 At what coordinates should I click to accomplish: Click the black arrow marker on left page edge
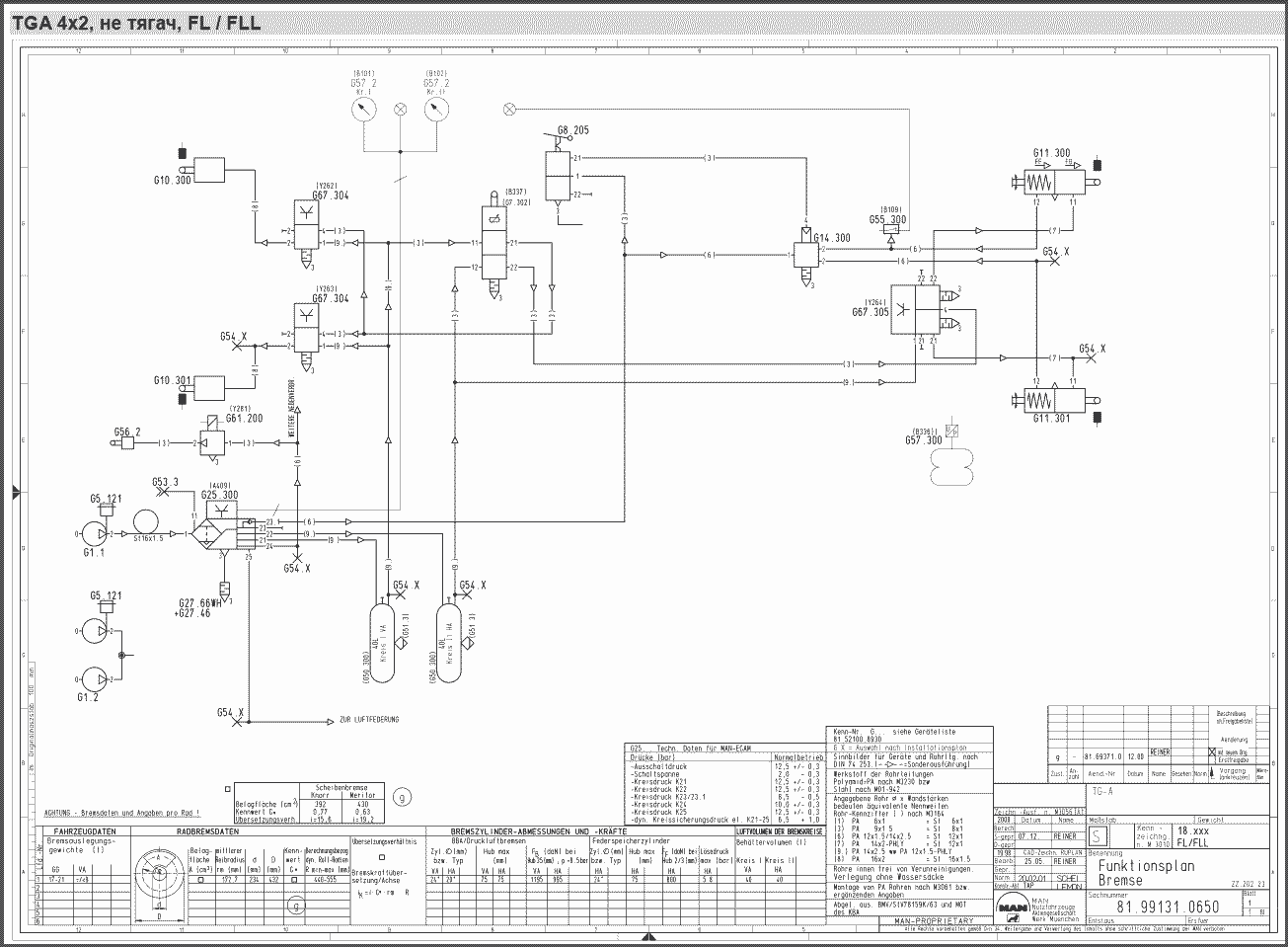(x=15, y=491)
